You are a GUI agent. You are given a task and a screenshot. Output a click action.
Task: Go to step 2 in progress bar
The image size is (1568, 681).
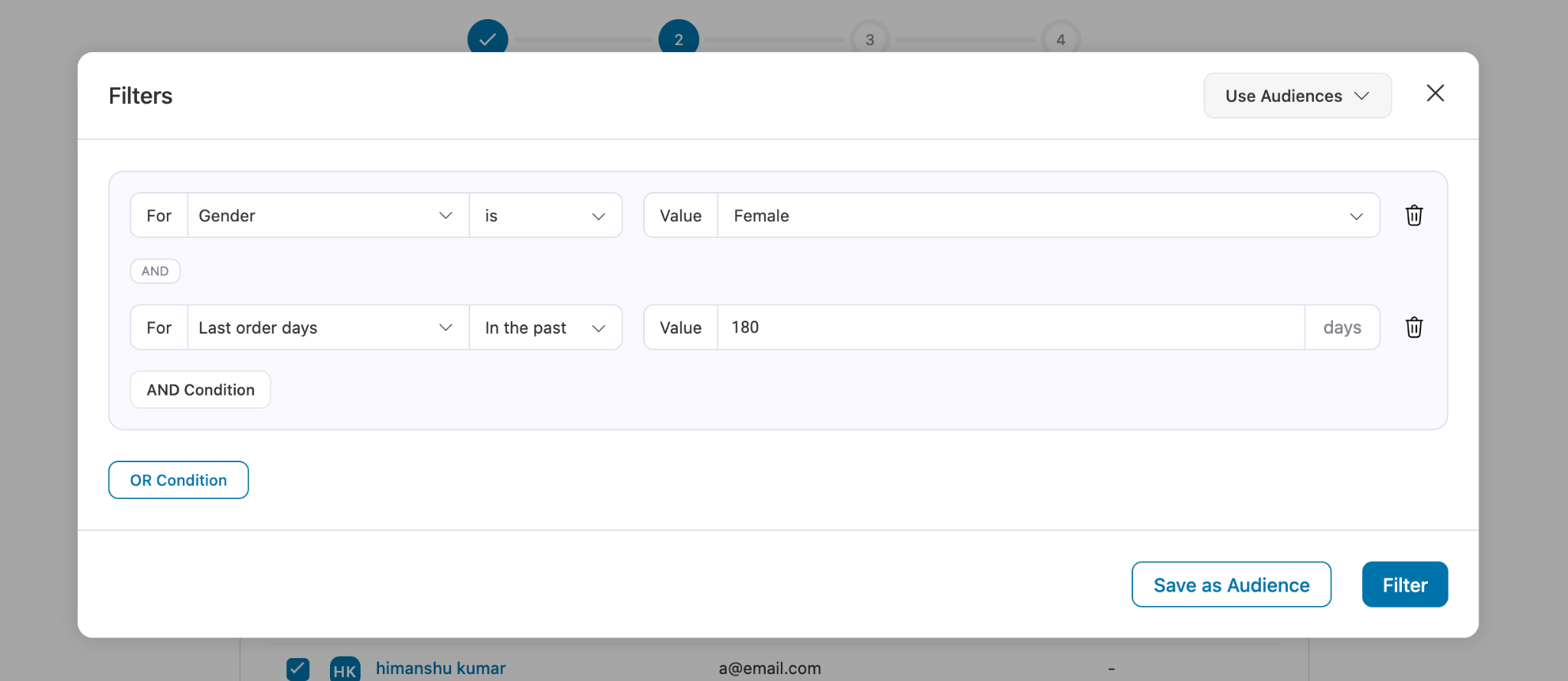678,38
